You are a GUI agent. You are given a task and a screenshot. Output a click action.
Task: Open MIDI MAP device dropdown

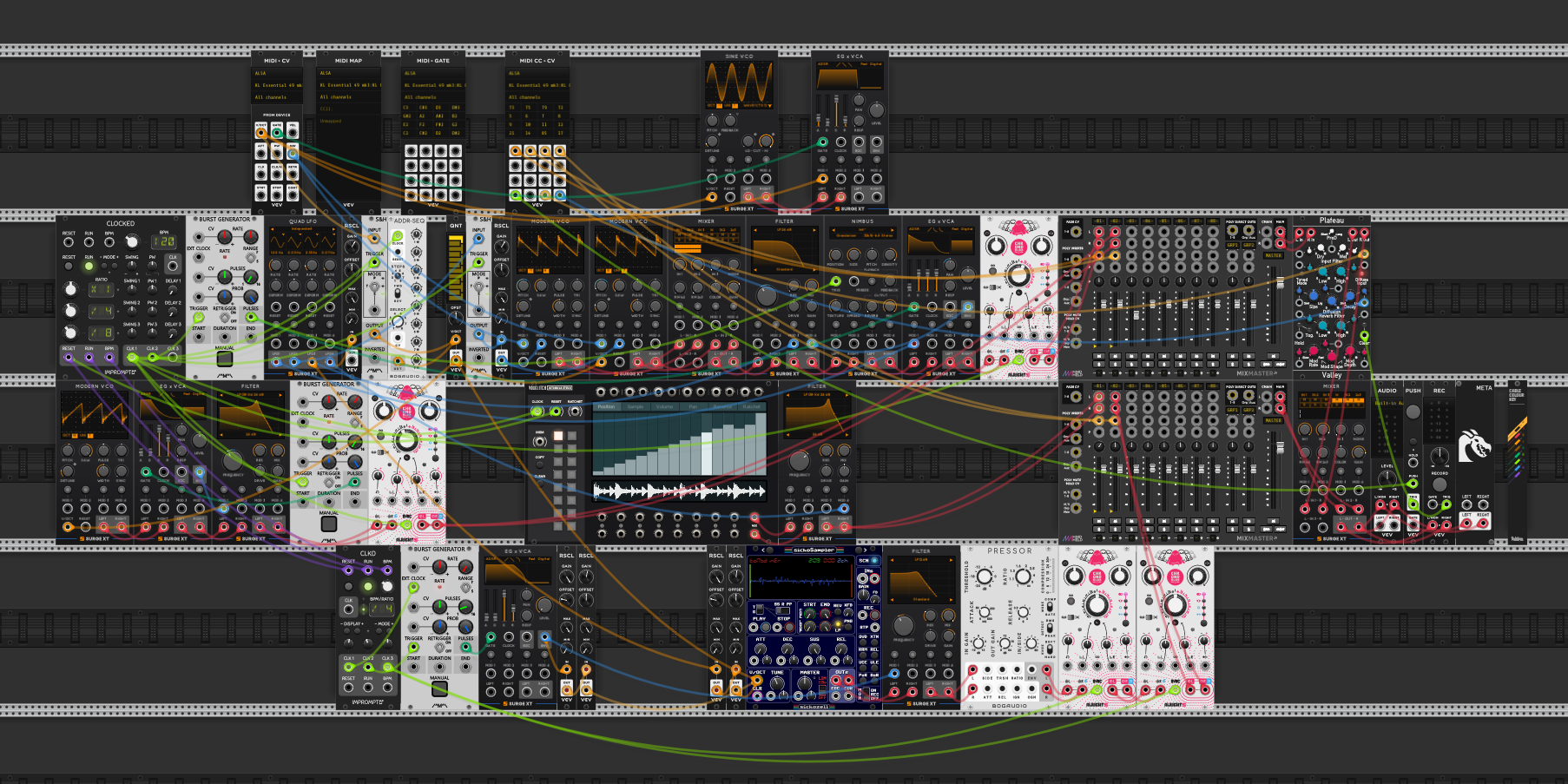click(x=347, y=85)
